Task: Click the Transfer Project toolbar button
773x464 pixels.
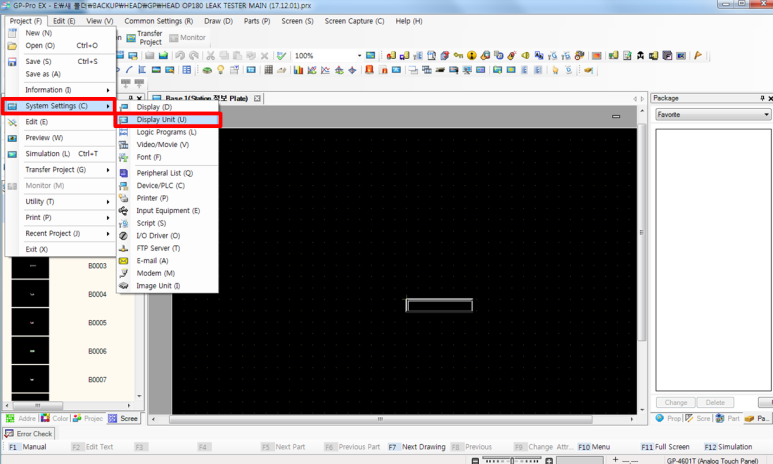Action: [145, 37]
